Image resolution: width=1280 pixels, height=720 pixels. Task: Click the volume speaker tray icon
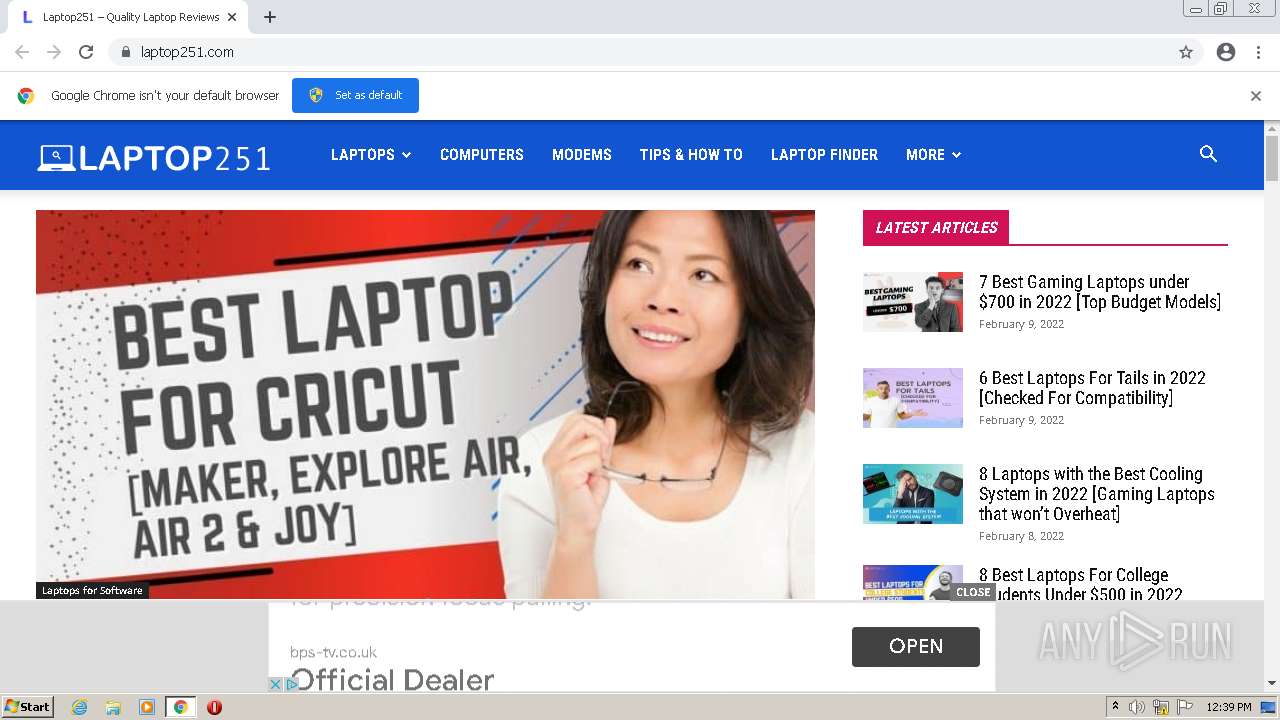pyautogui.click(x=1137, y=707)
